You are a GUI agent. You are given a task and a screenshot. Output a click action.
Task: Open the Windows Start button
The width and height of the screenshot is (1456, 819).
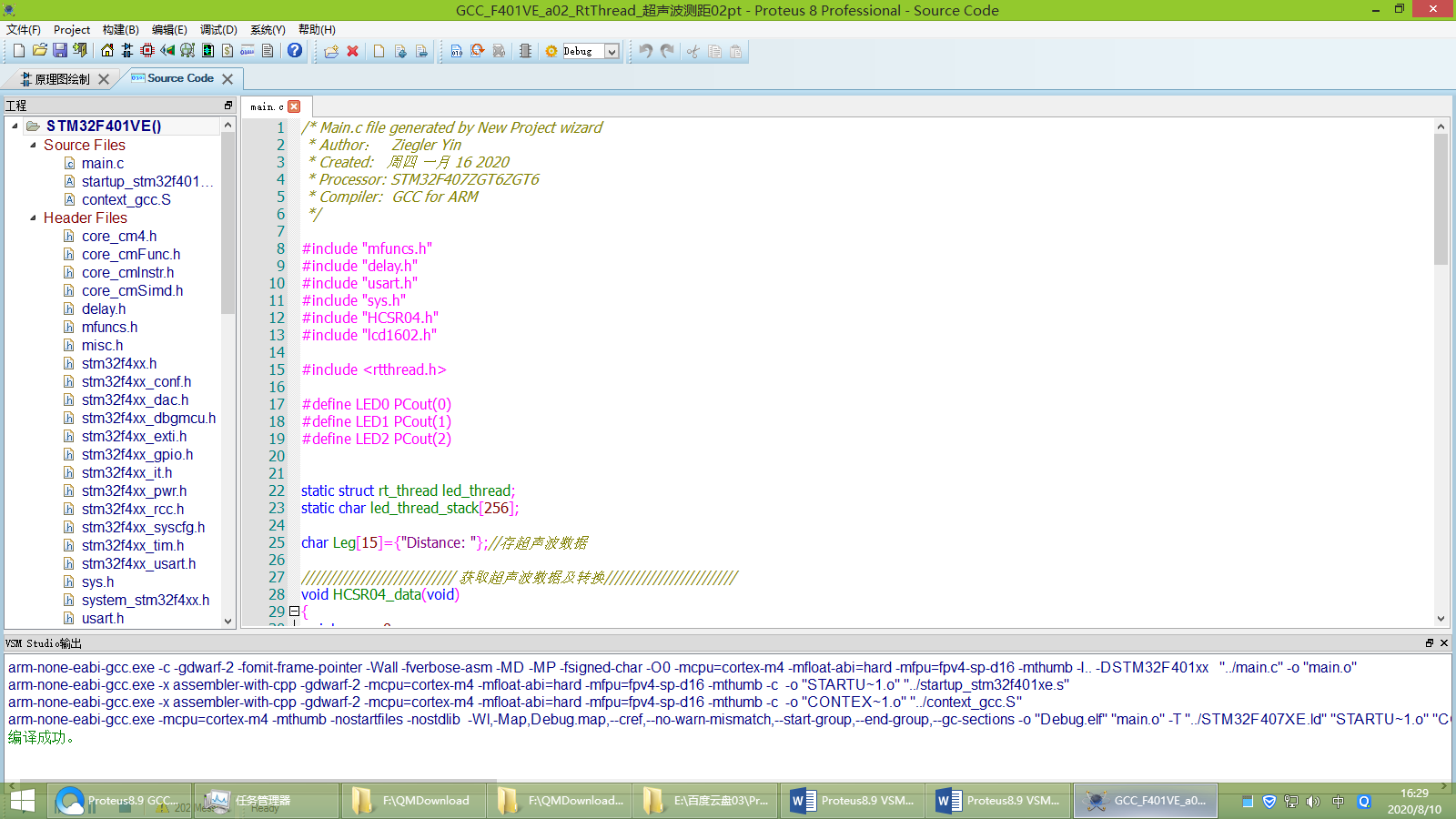22,801
